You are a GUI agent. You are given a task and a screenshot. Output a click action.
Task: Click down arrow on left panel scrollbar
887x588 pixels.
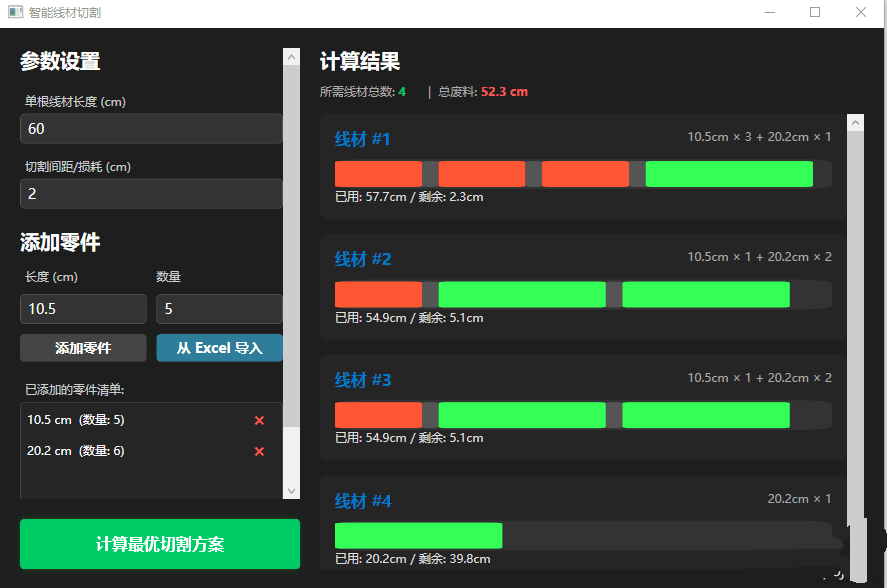tap(291, 491)
